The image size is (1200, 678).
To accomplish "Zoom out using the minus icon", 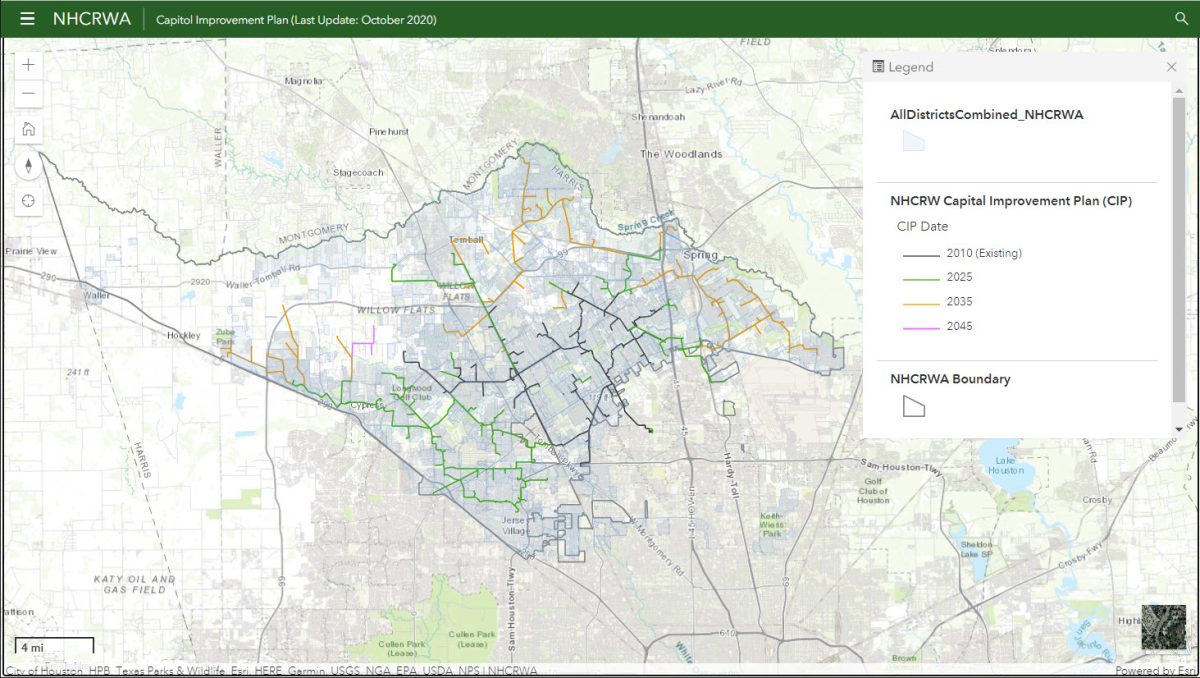I will (x=28, y=93).
